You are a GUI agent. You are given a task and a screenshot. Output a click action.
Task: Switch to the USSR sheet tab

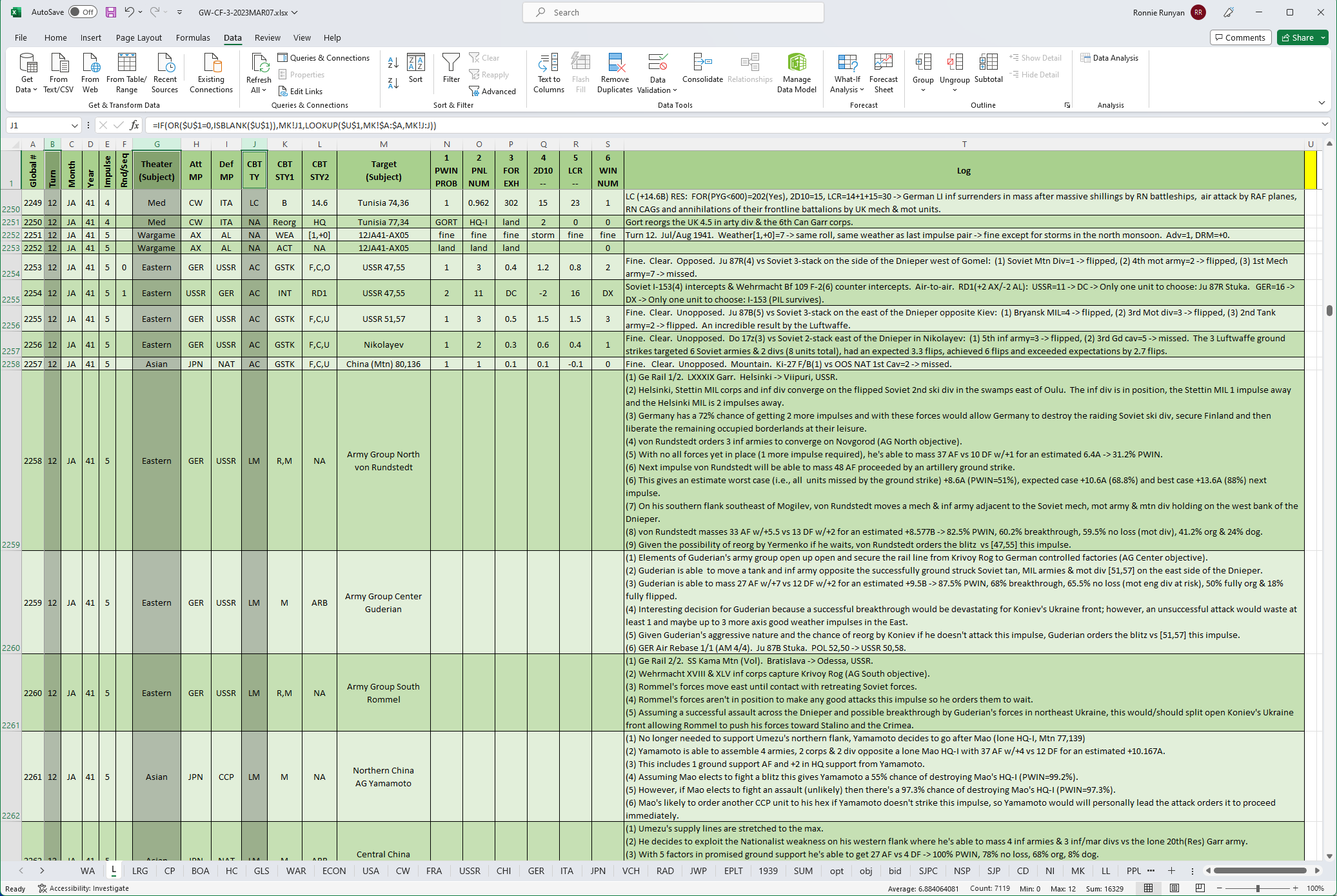(470, 871)
